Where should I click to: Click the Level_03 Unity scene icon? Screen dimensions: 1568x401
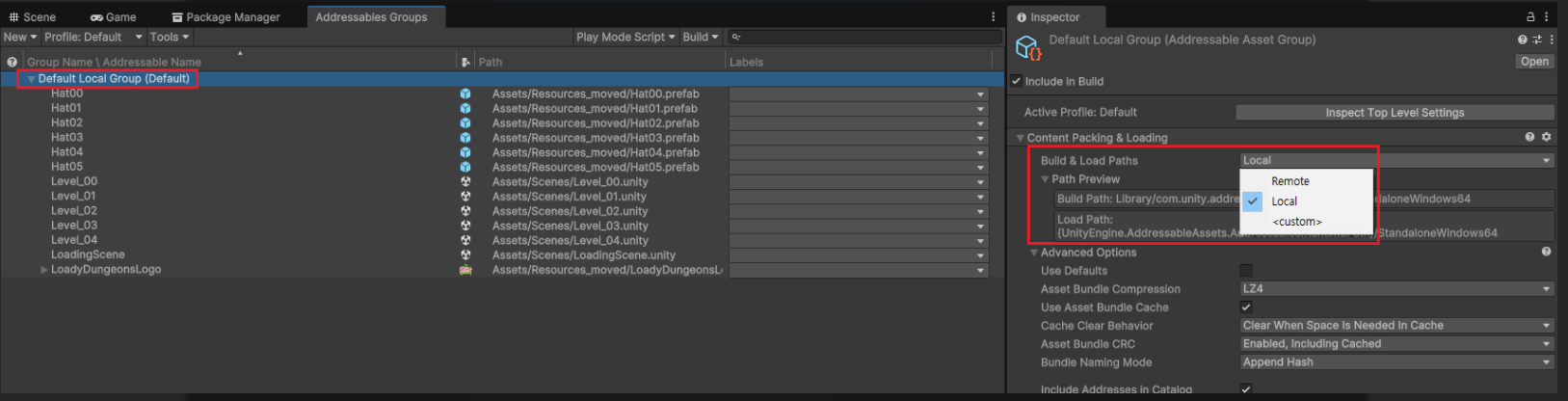coord(465,226)
